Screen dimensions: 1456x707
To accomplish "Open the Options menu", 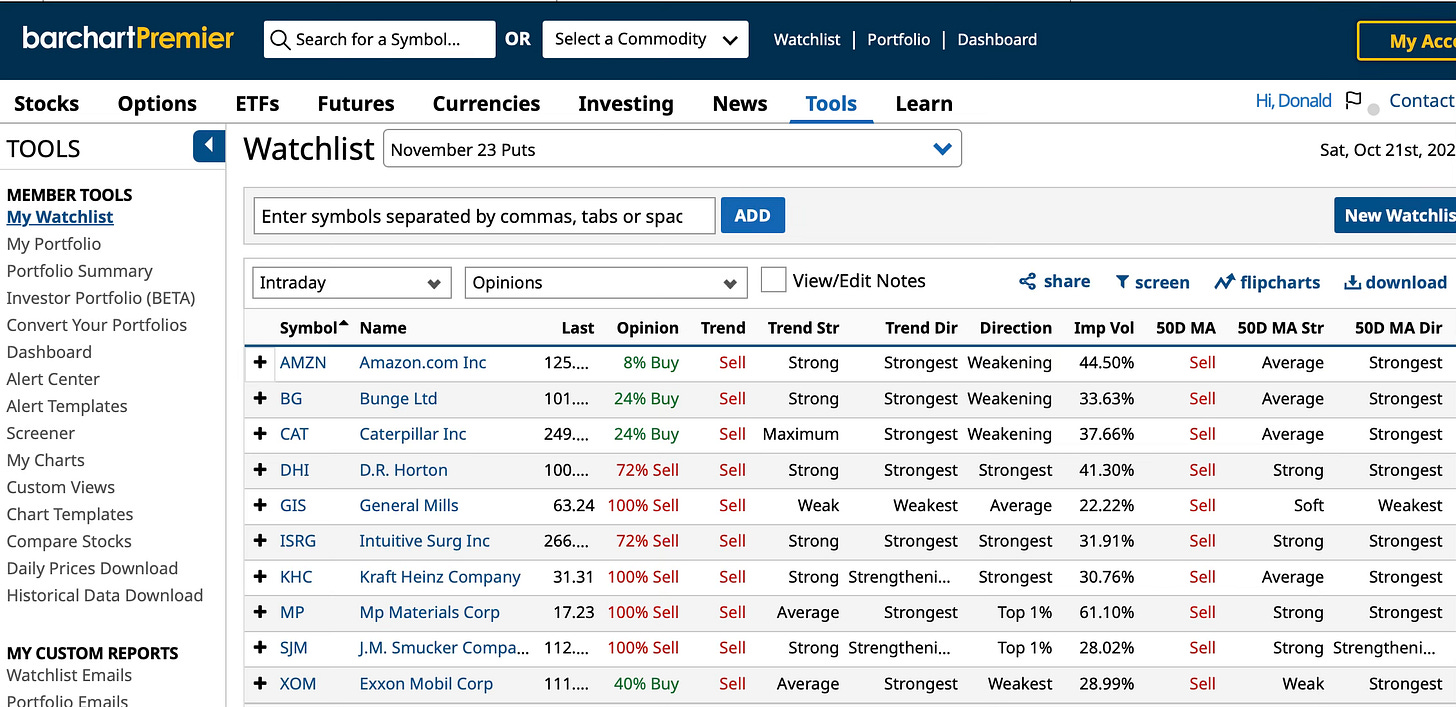I will coord(157,103).
